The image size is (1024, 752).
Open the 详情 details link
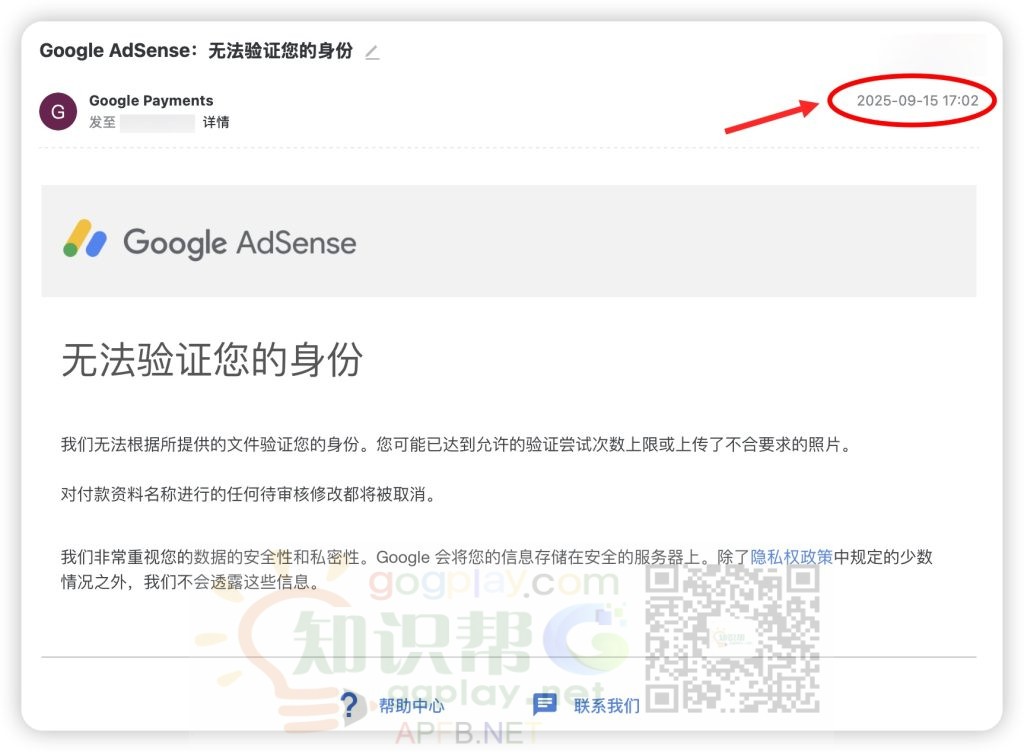[216, 122]
